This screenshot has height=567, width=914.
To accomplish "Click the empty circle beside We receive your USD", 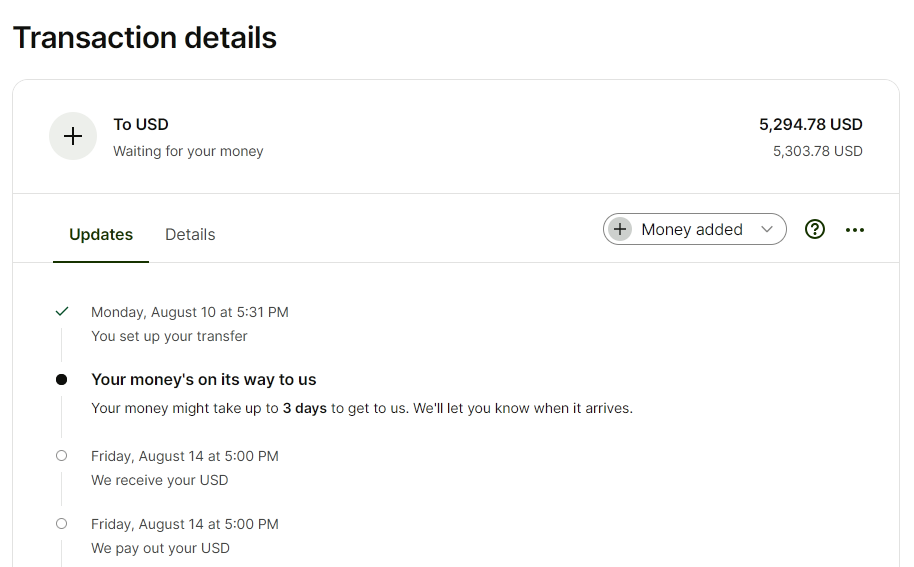I will point(61,456).
